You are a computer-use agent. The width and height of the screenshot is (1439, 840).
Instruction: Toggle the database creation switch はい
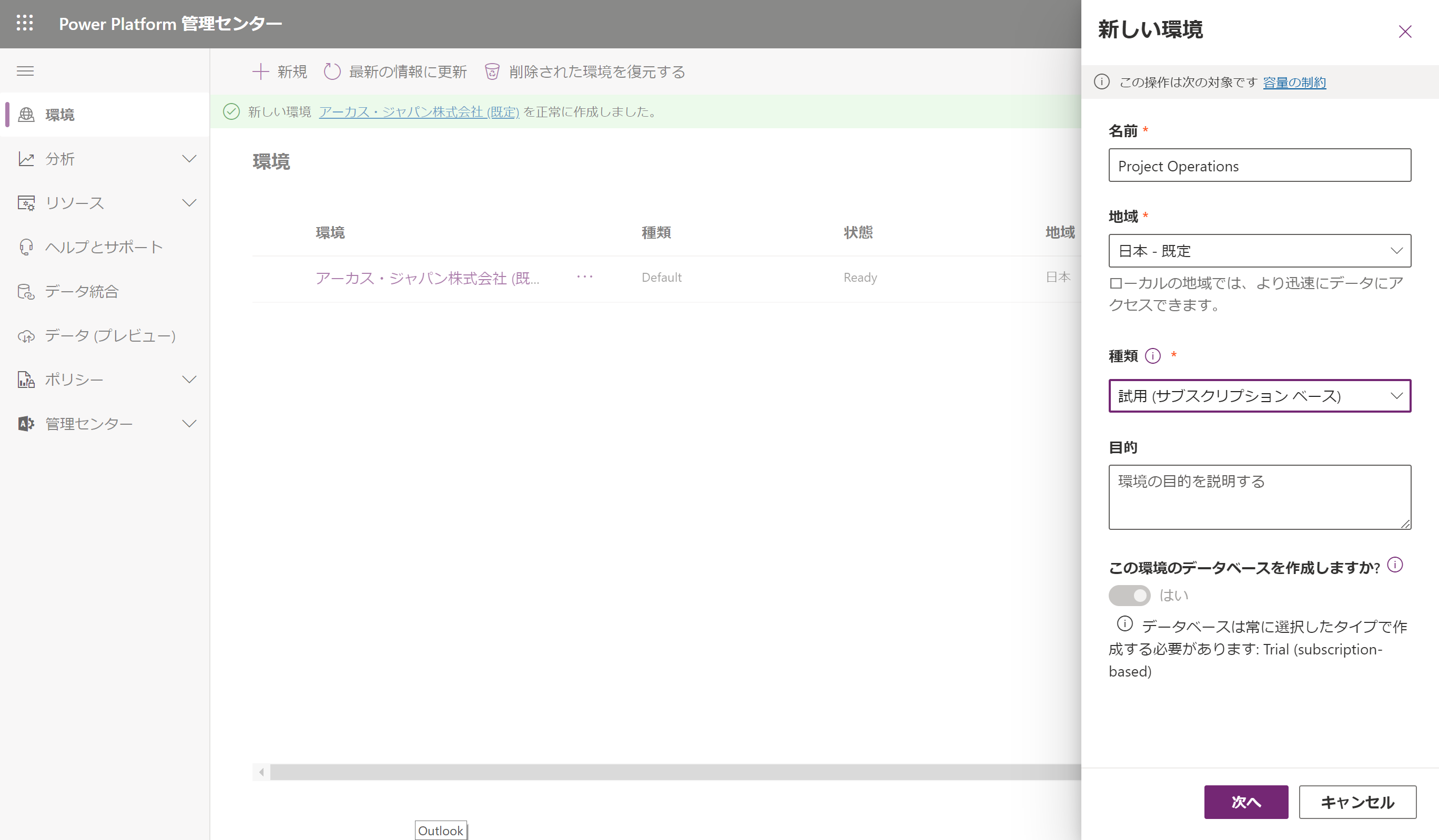point(1129,595)
